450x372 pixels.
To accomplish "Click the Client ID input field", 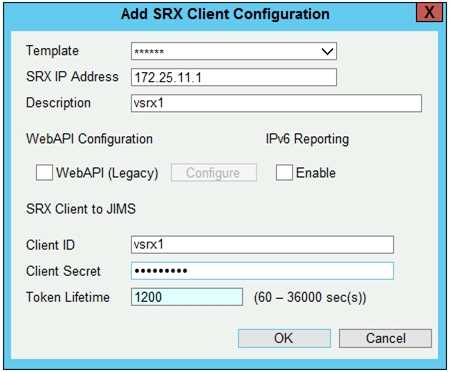I will (x=262, y=245).
